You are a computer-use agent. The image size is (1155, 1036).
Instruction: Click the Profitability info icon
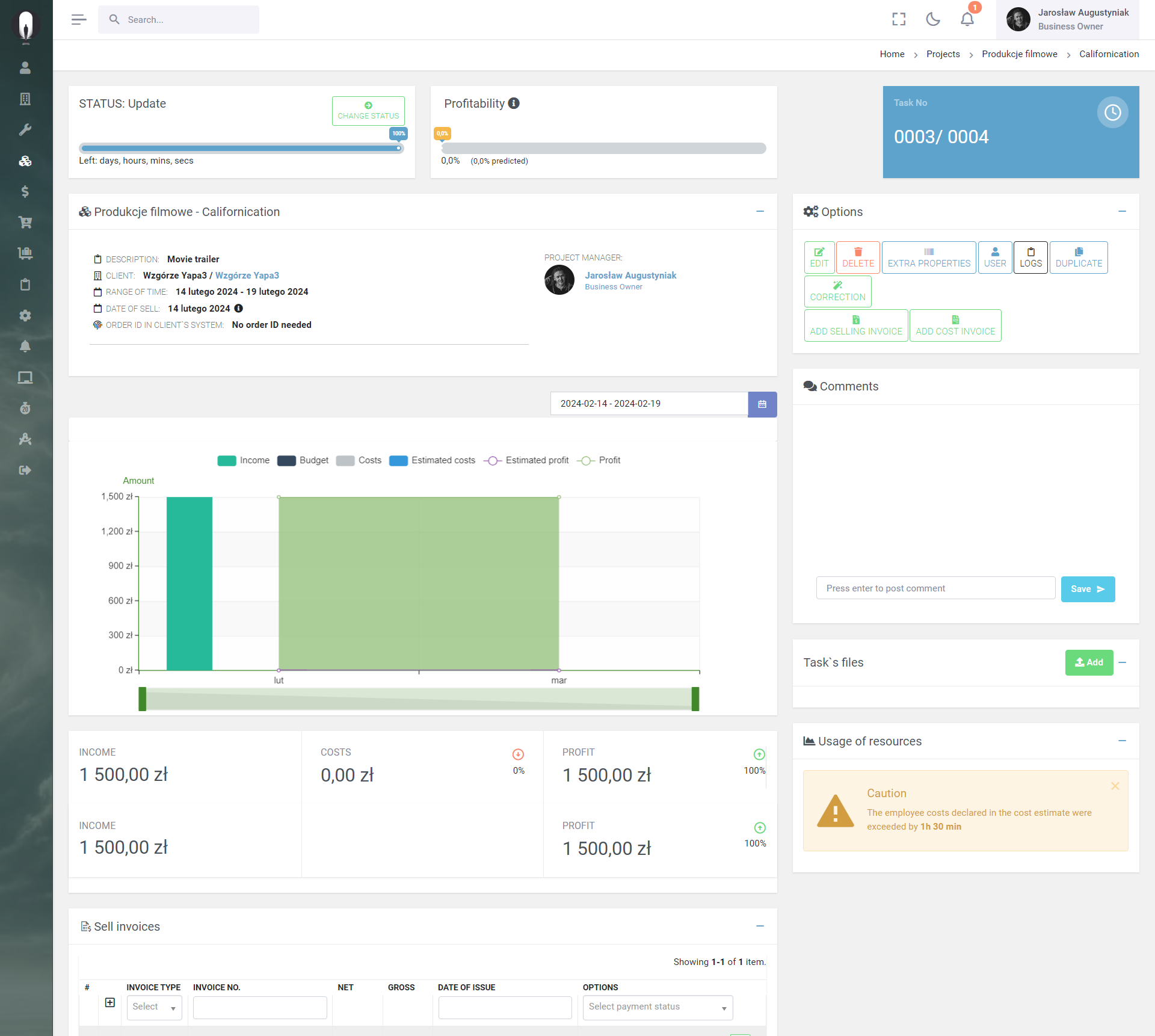[x=514, y=103]
